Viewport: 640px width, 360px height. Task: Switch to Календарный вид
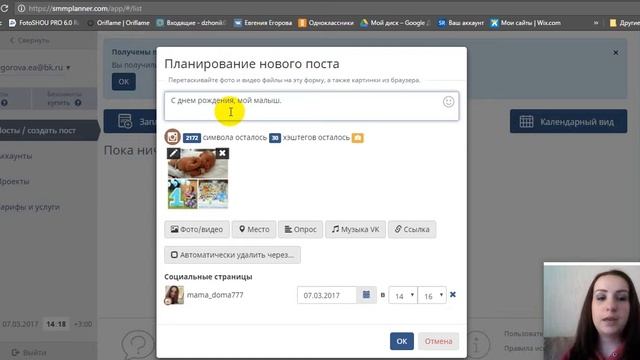[x=568, y=121]
